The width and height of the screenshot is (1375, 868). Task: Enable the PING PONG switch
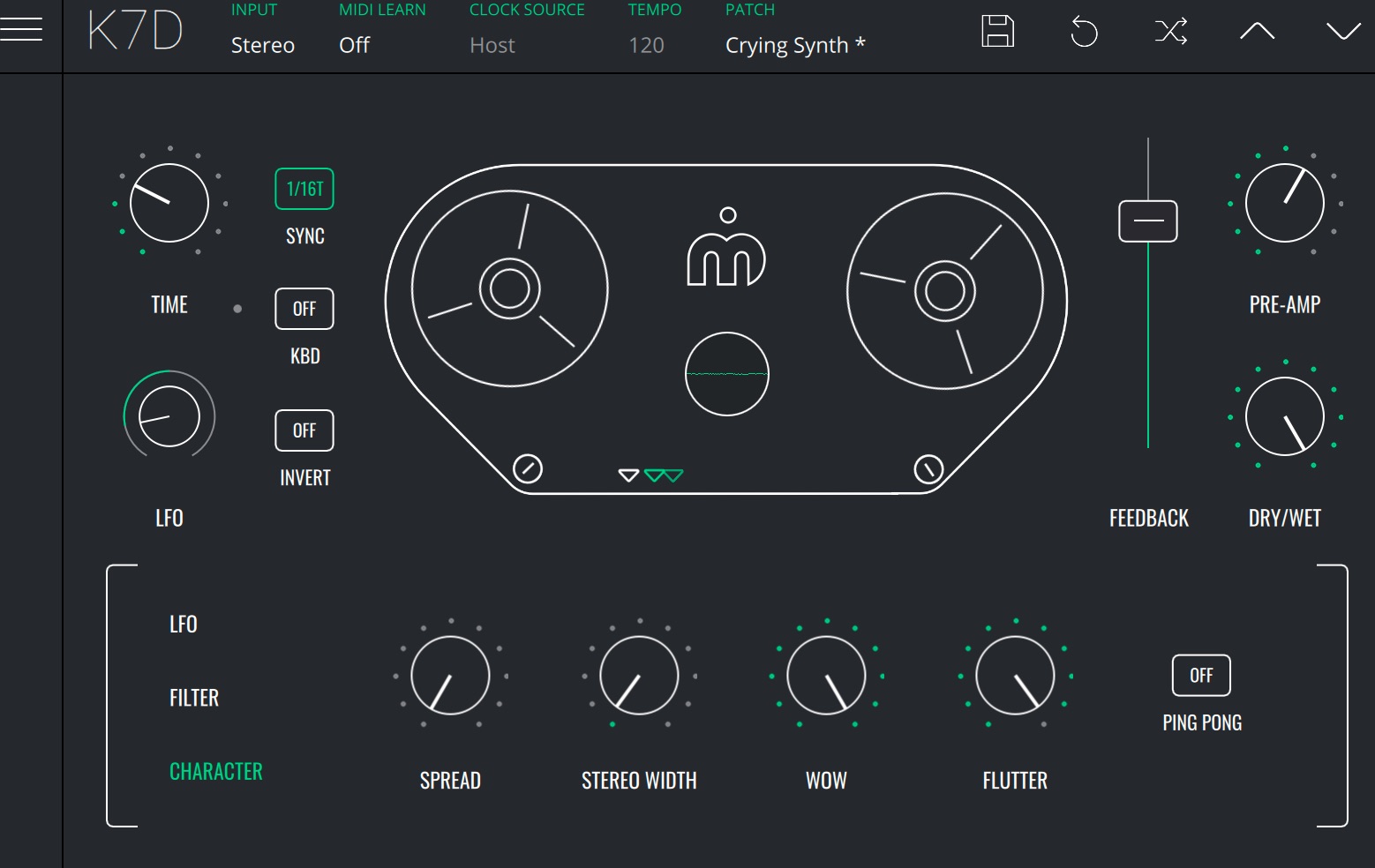coord(1201,676)
